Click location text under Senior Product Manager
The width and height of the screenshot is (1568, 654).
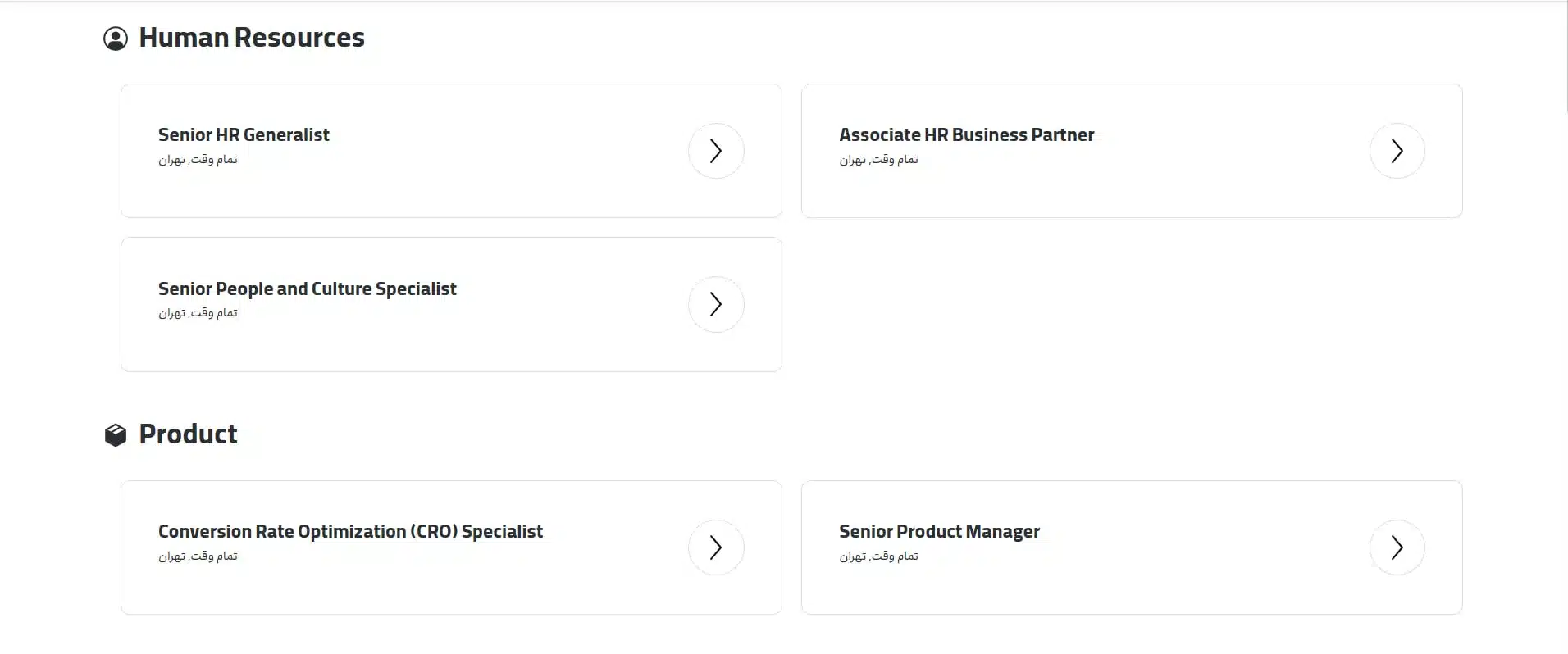(x=878, y=556)
